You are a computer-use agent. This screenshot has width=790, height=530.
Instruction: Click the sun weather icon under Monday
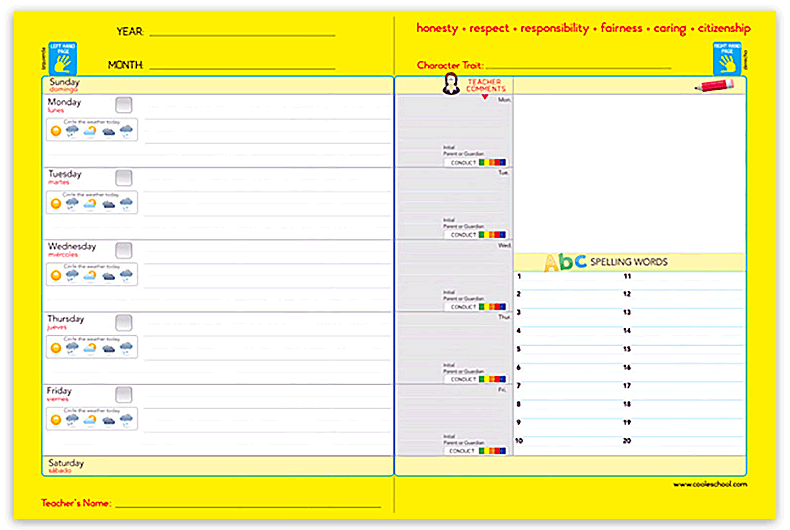(x=56, y=131)
